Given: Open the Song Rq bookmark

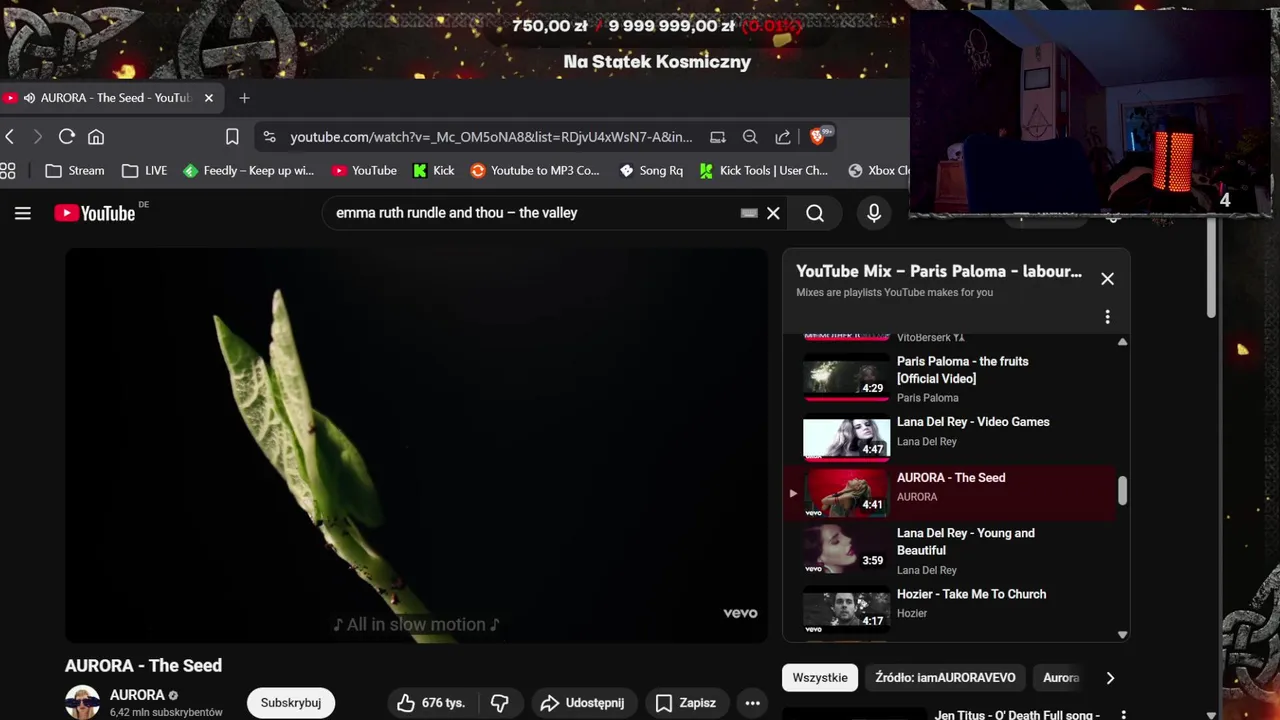Looking at the screenshot, I should click(651, 171).
